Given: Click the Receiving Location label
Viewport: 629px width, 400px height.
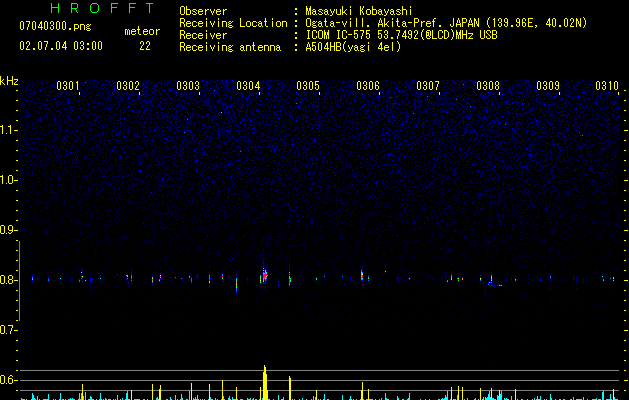Looking at the screenshot, I should click(233, 23).
